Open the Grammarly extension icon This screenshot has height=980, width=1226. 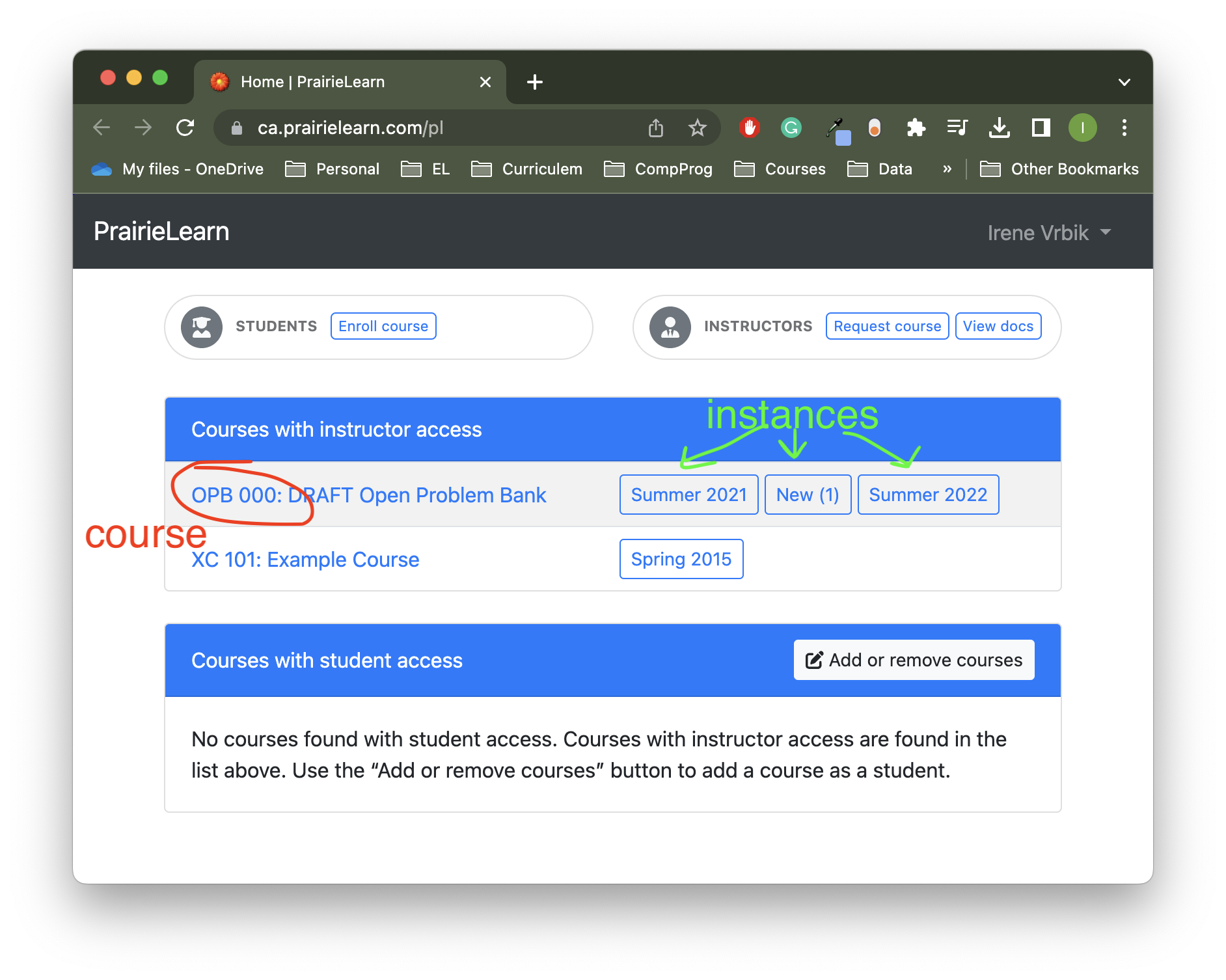tap(791, 128)
